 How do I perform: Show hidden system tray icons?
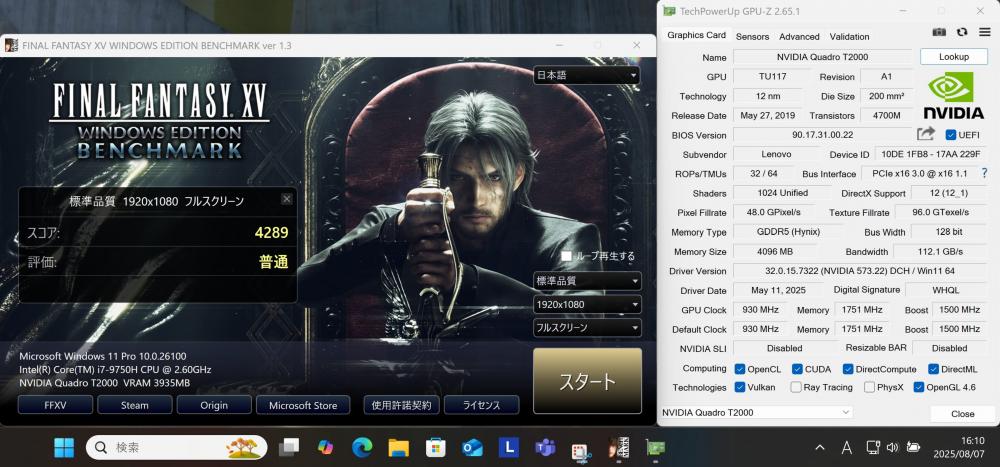pos(820,448)
